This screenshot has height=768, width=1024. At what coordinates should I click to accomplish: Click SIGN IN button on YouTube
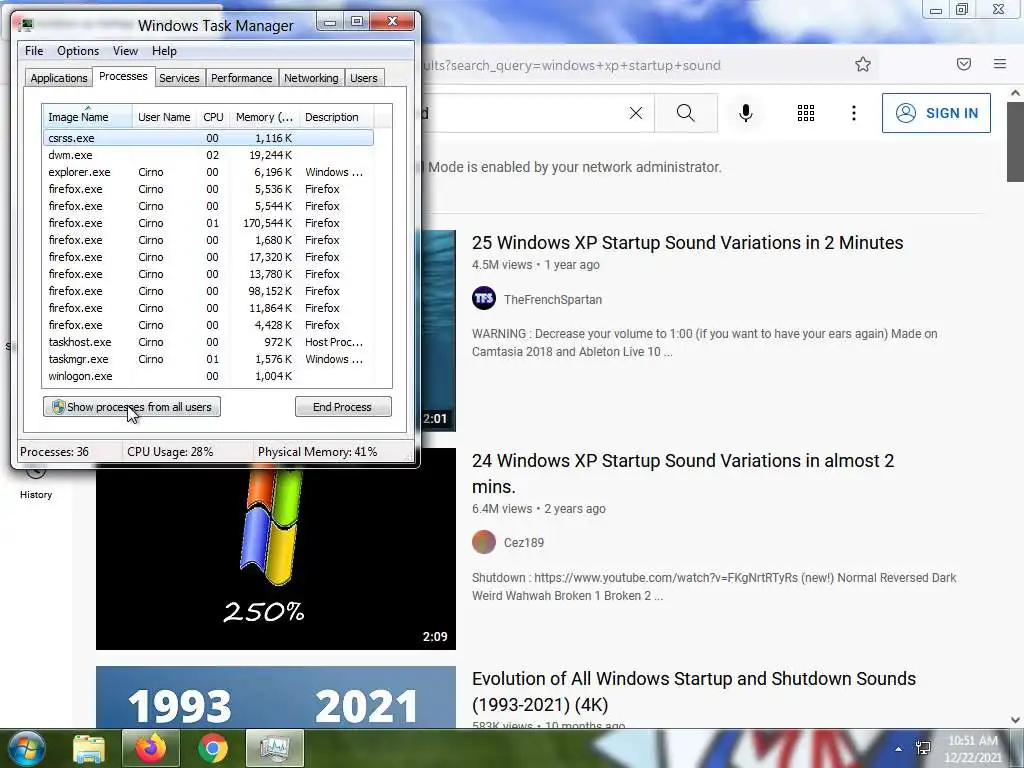[936, 113]
